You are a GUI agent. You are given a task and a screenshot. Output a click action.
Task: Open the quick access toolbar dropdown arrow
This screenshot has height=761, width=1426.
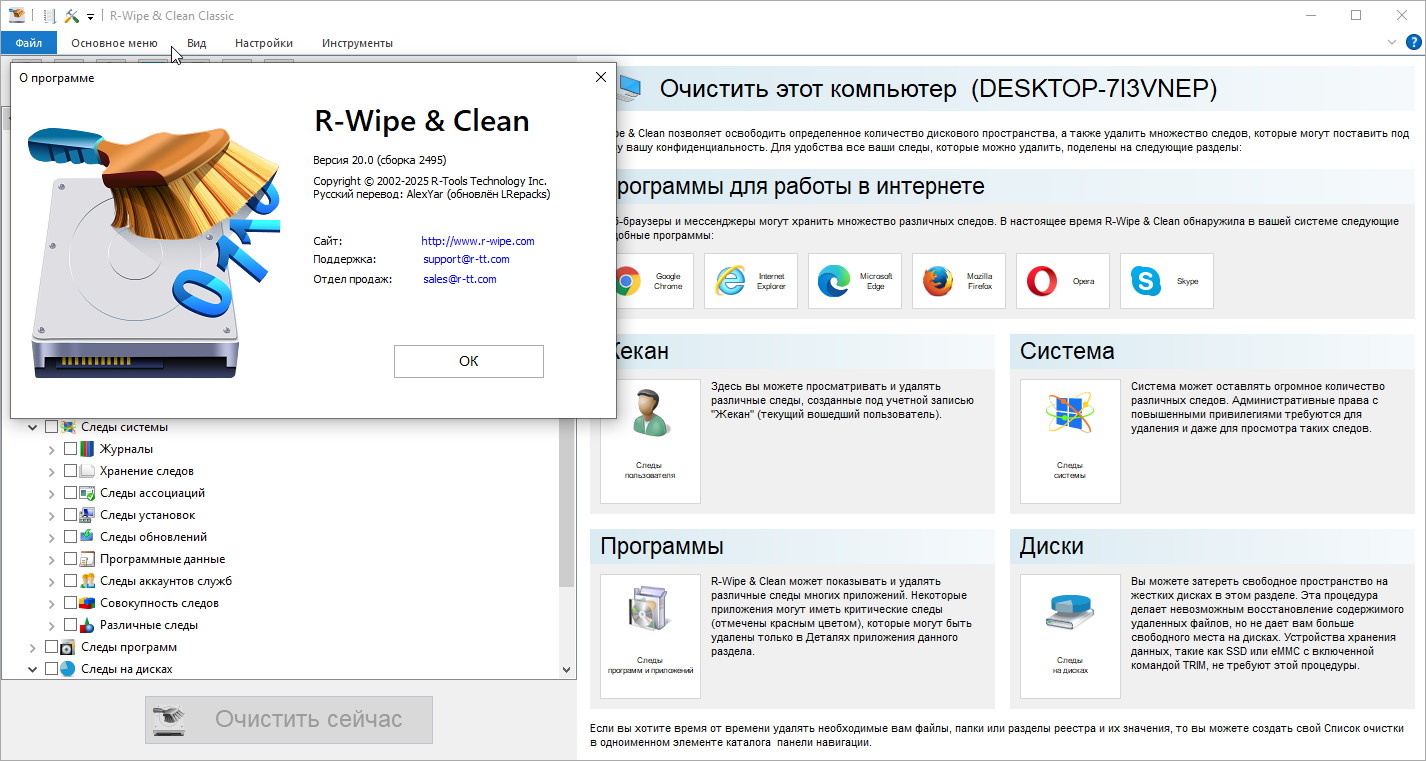click(x=90, y=16)
